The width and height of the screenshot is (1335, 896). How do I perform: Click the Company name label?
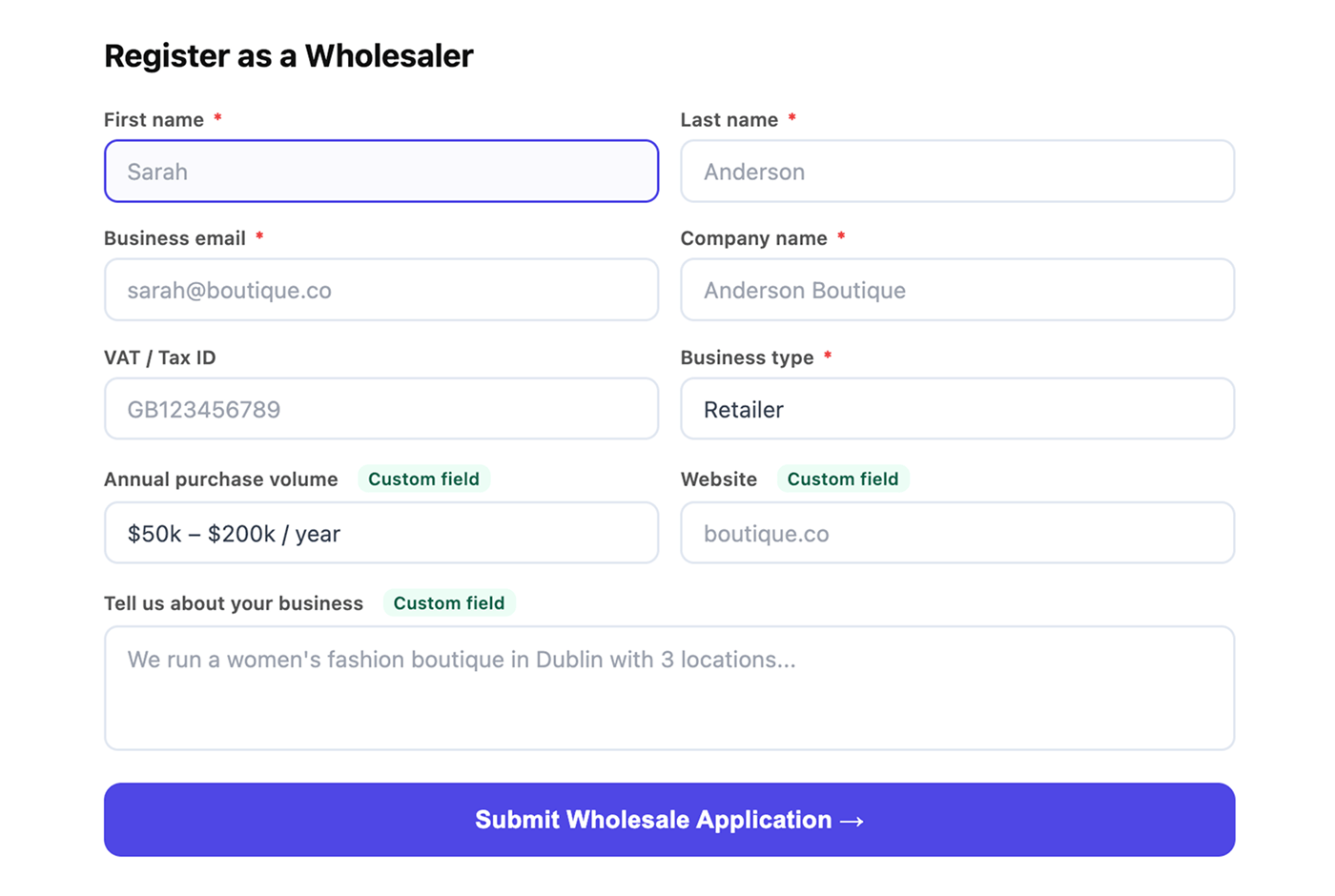pyautogui.click(x=753, y=238)
